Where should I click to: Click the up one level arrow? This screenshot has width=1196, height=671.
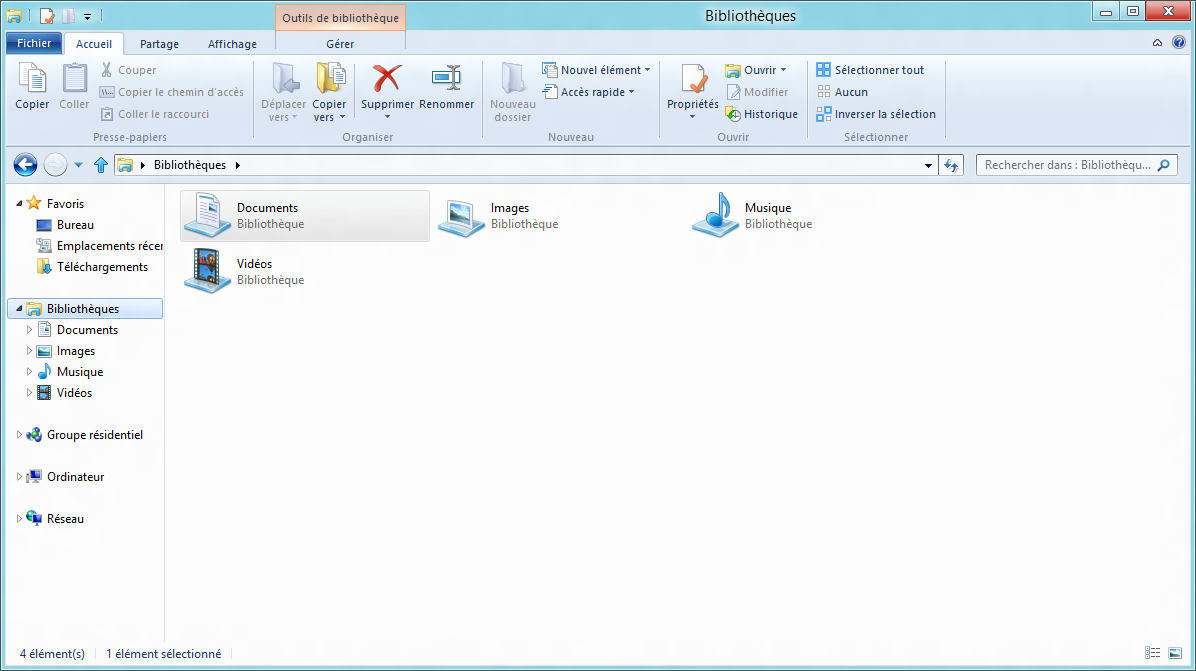pos(101,165)
